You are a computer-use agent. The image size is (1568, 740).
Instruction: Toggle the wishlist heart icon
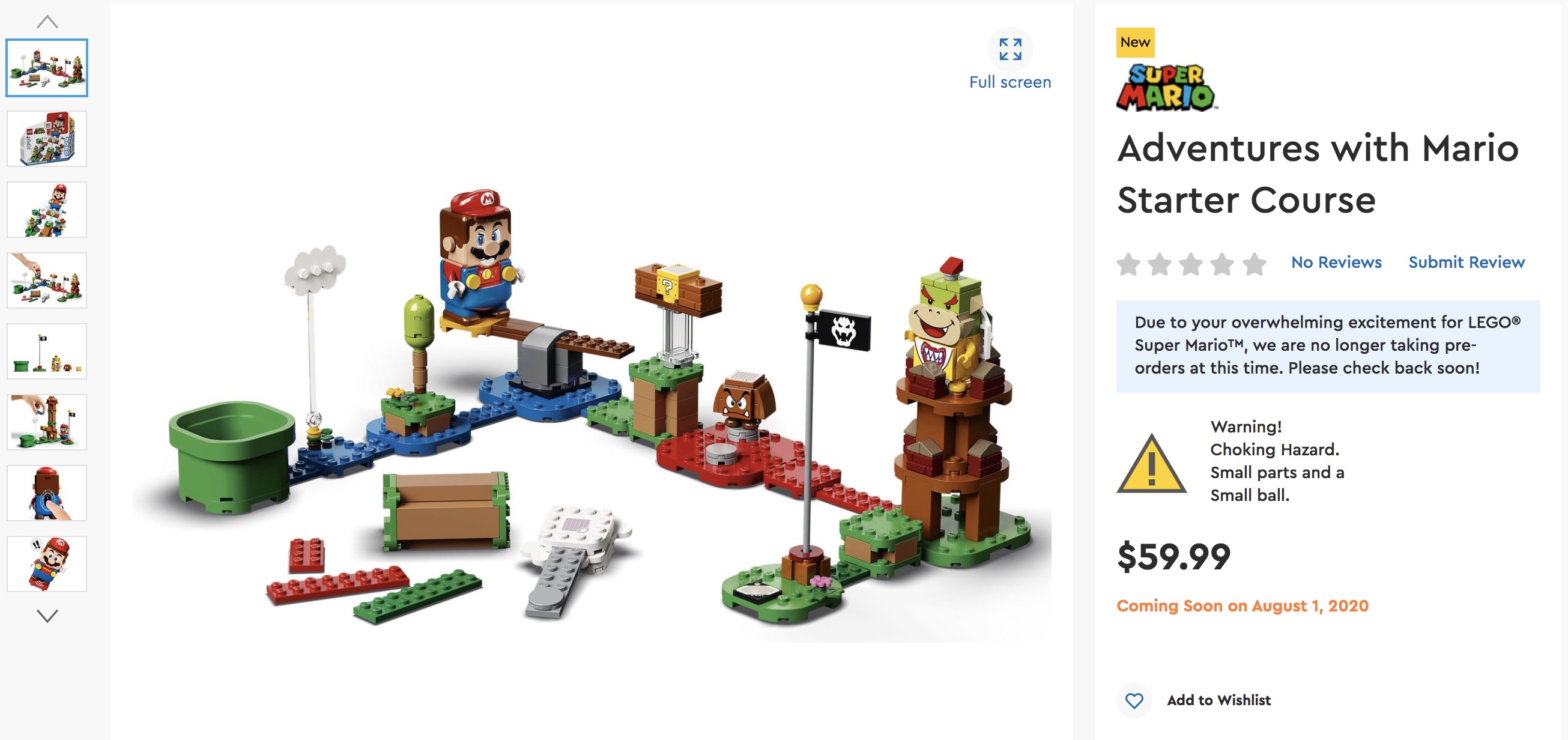pyautogui.click(x=1133, y=700)
